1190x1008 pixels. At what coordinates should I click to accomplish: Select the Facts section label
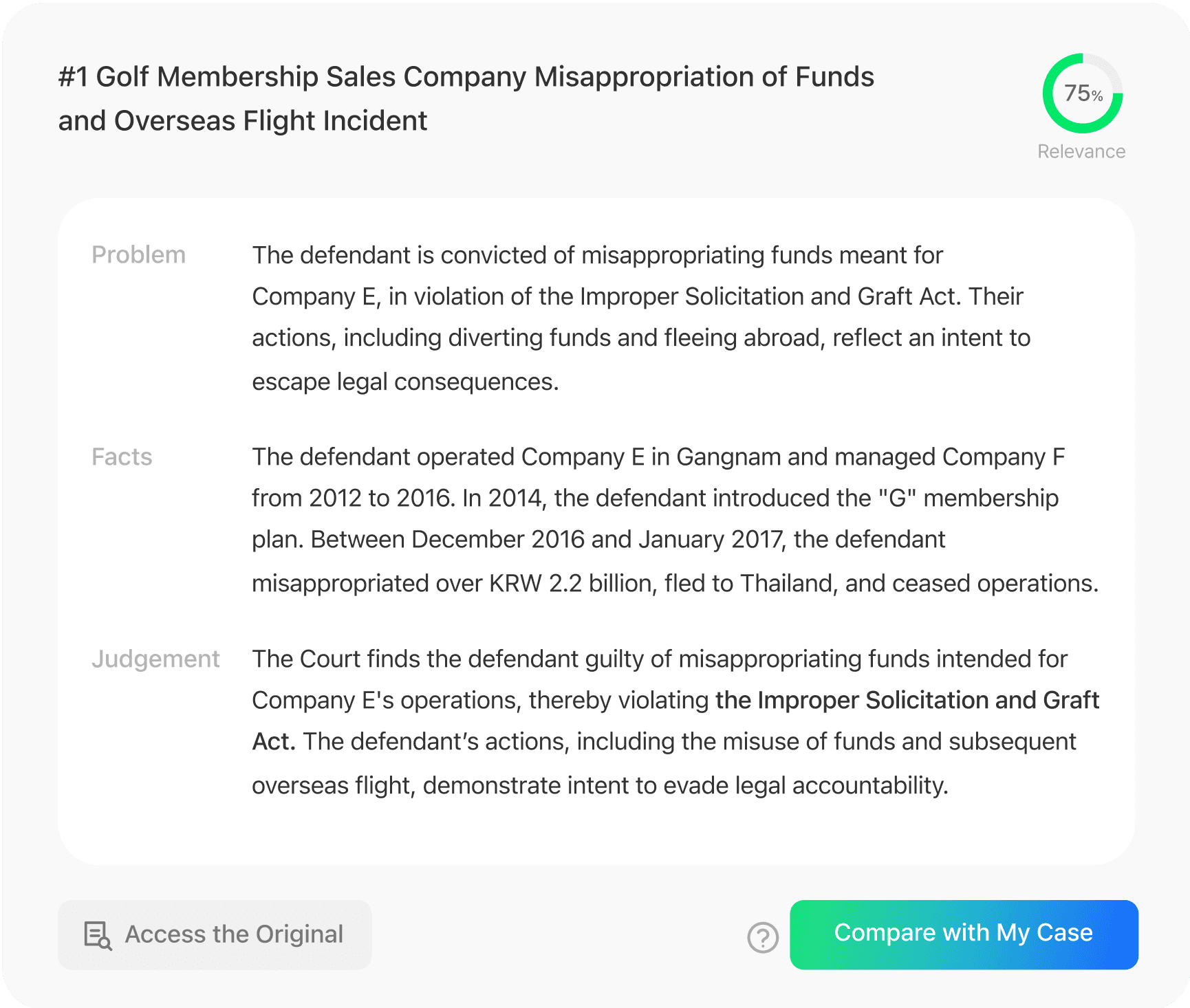tap(122, 457)
